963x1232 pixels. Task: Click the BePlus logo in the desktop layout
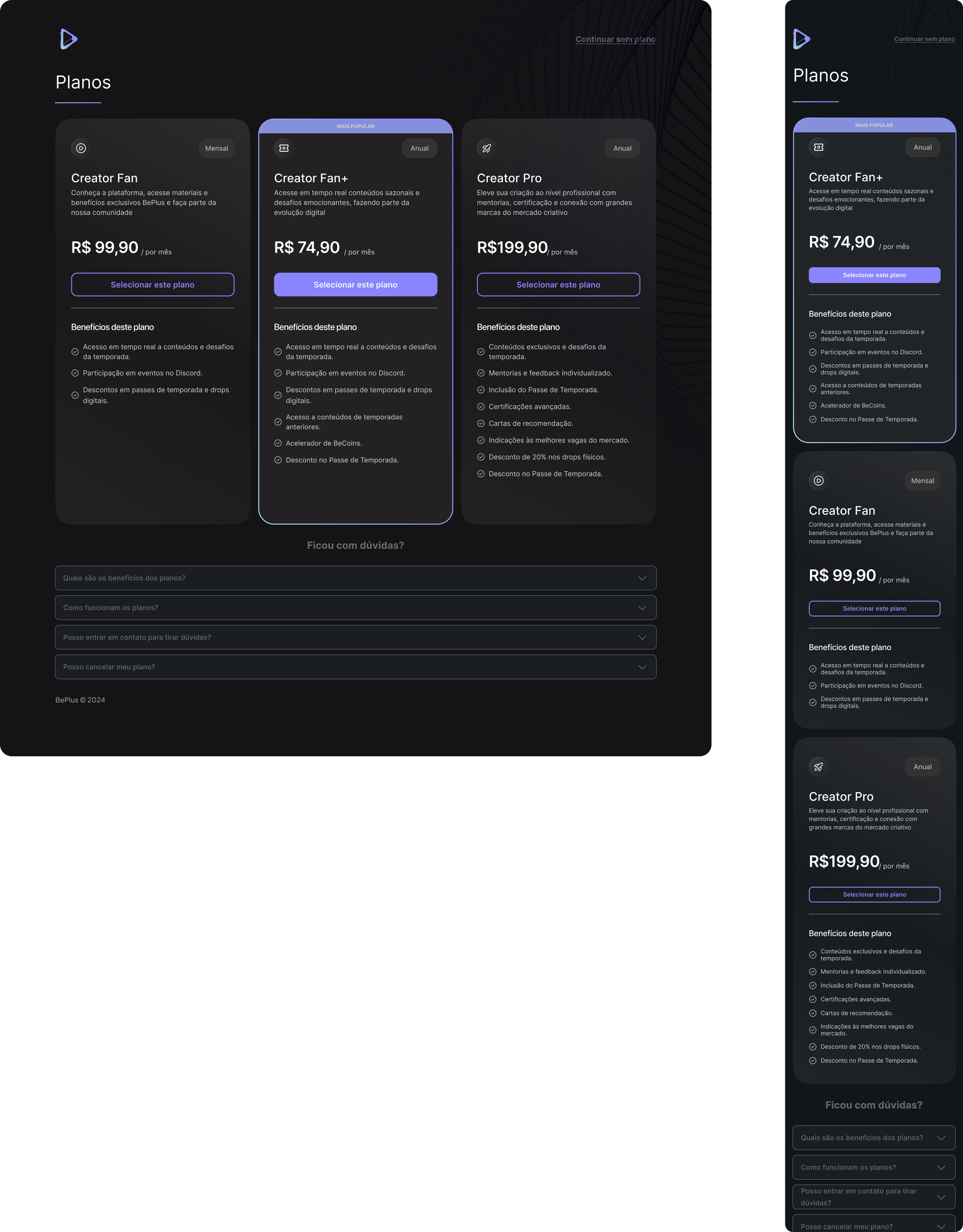pos(69,39)
